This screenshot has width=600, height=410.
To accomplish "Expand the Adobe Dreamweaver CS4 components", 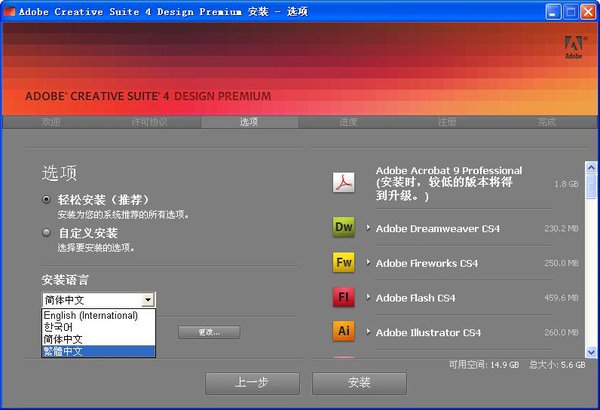I will click(x=368, y=228).
